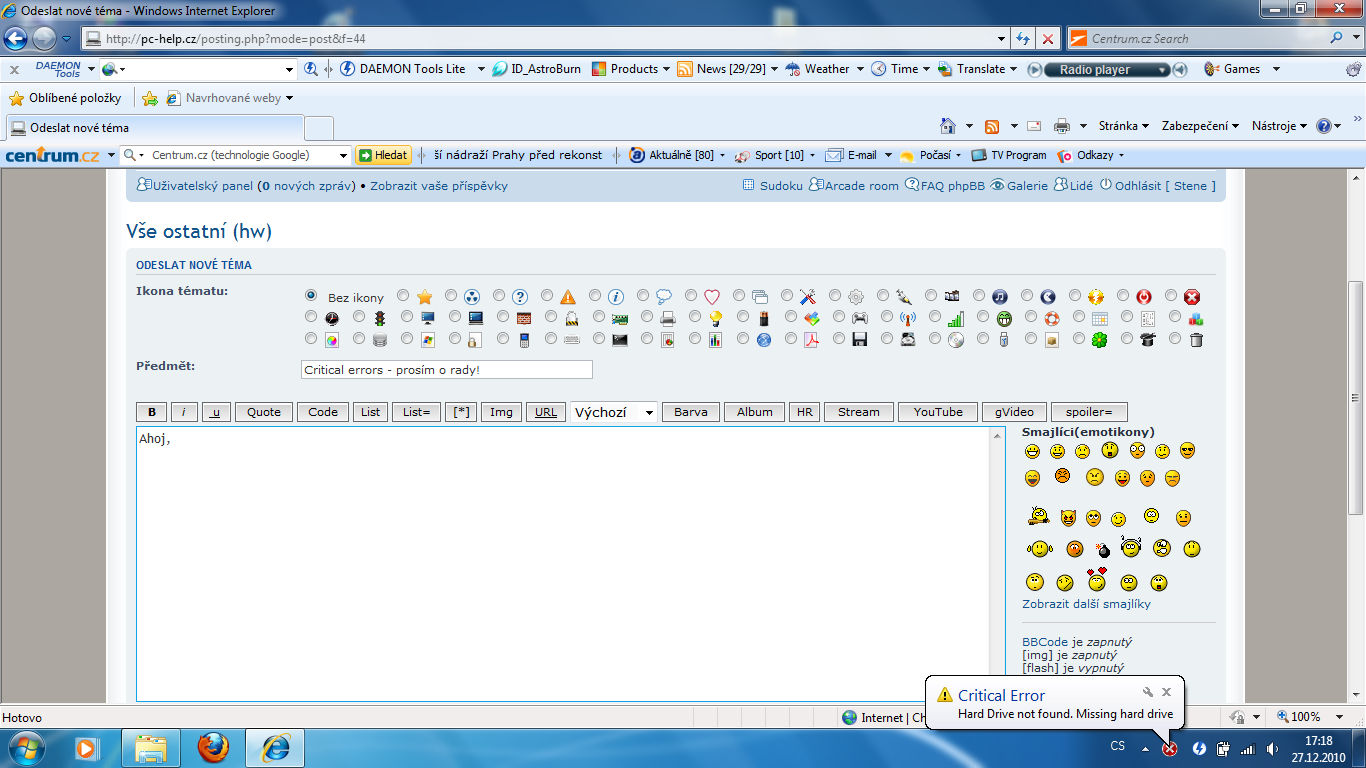The image size is (1366, 768).
Task: Select the traffic light topic icon radio
Action: [x=359, y=318]
